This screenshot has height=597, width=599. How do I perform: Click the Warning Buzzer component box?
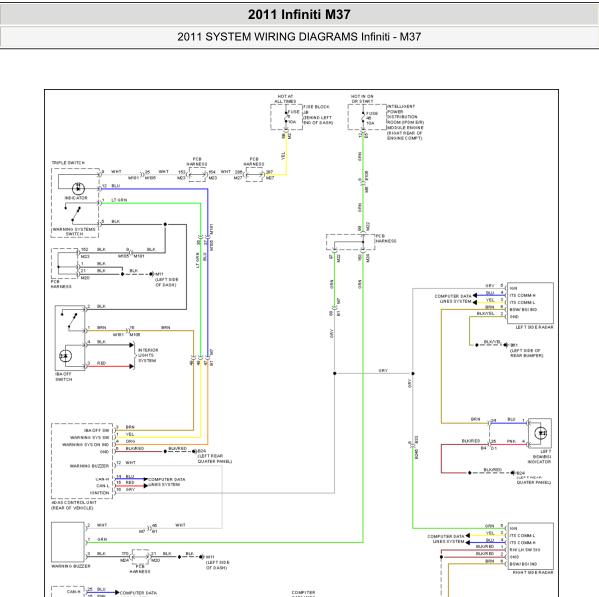coord(68,542)
